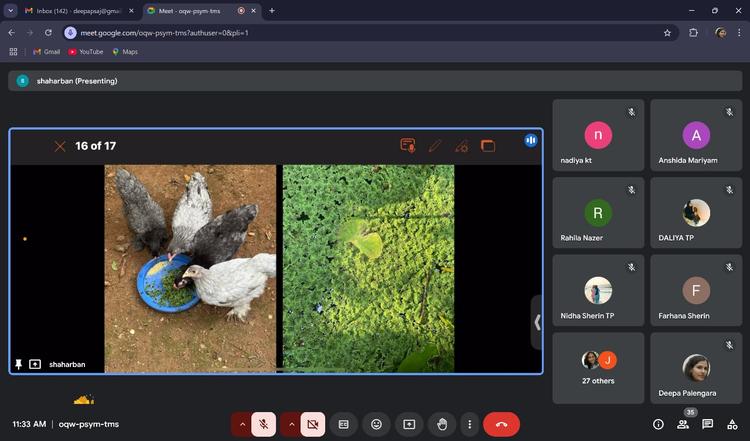Toggle closed captions button
The image size is (750, 441).
tap(343, 424)
